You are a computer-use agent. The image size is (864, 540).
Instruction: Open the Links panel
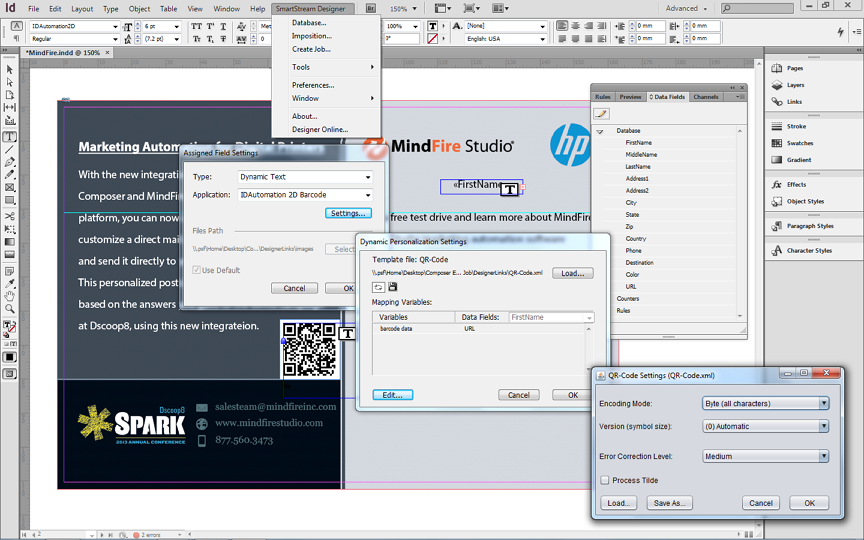(787, 102)
